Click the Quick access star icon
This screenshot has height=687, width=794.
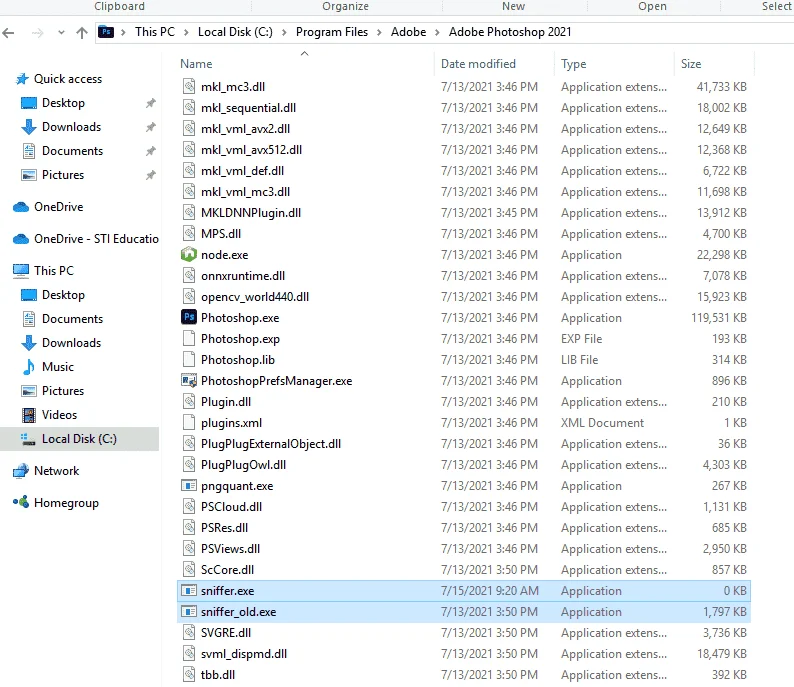(x=22, y=79)
